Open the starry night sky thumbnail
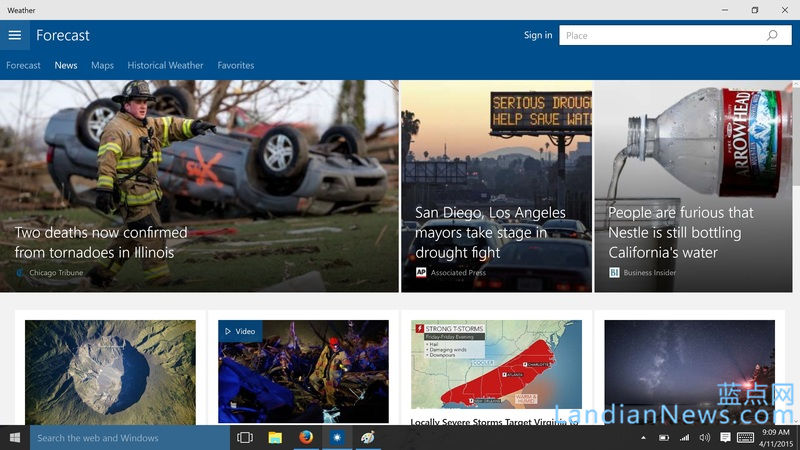The image size is (800, 450). [689, 372]
